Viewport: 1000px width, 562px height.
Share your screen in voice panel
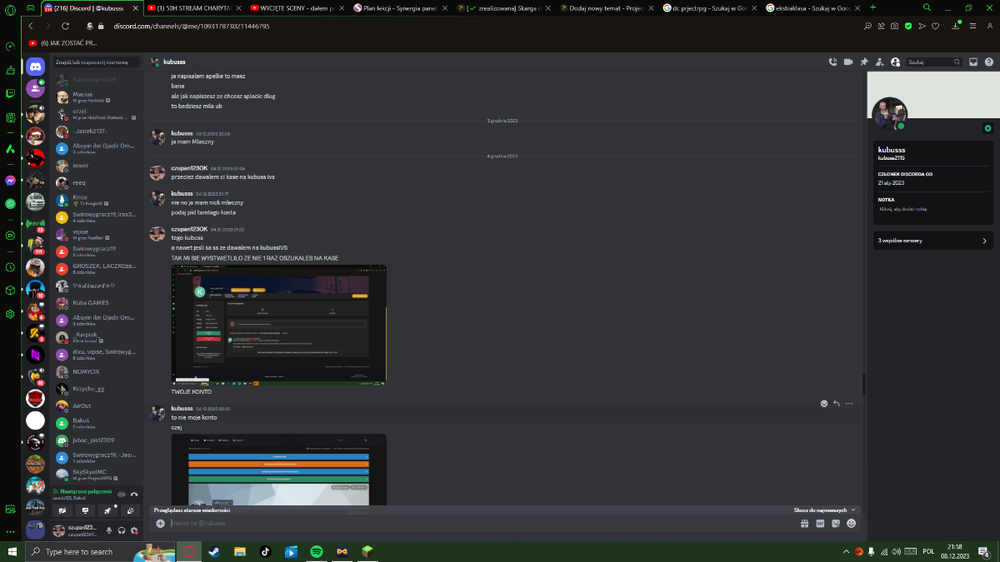click(x=85, y=511)
